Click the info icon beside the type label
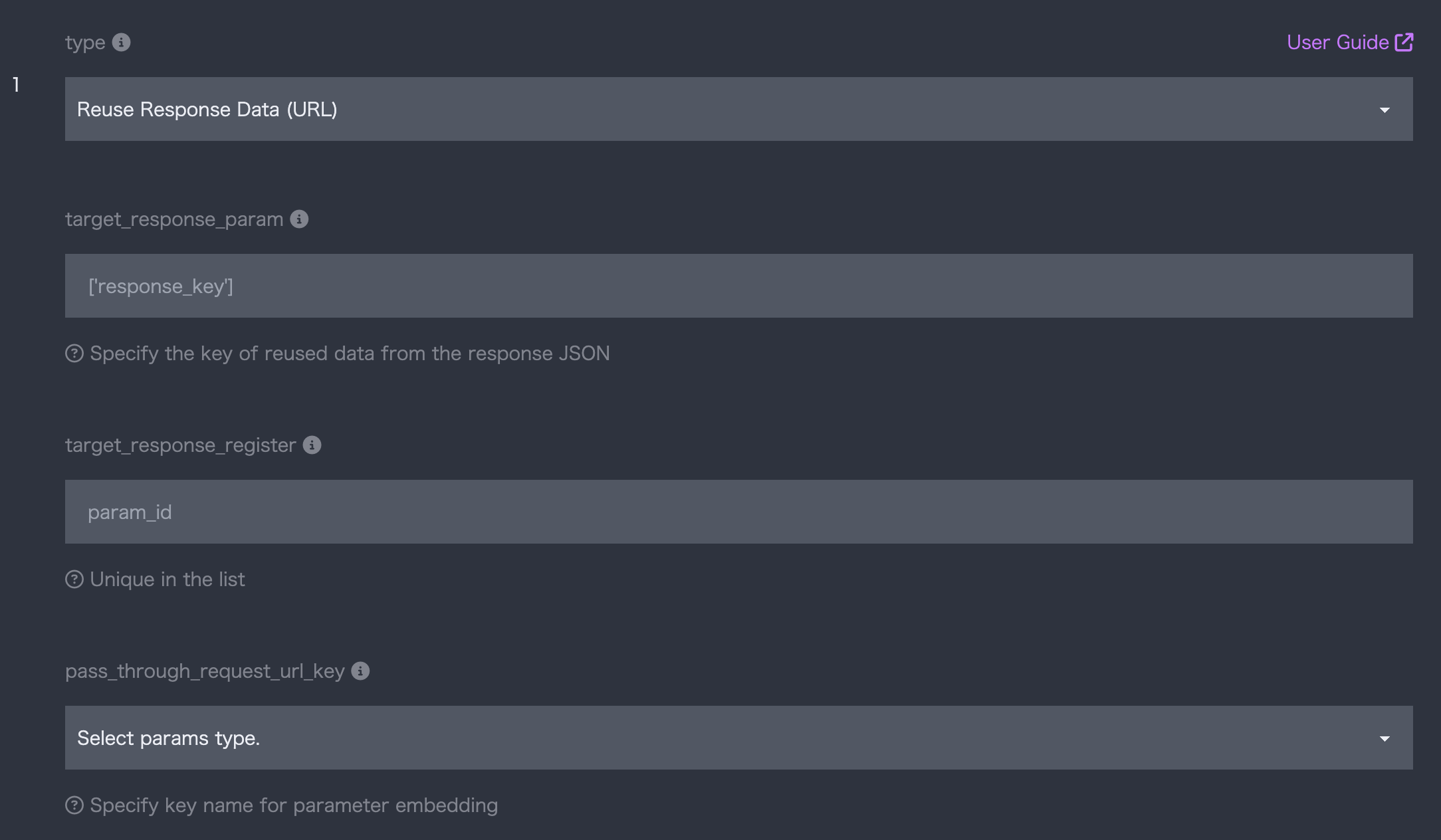Image resolution: width=1441 pixels, height=840 pixels. tap(121, 43)
